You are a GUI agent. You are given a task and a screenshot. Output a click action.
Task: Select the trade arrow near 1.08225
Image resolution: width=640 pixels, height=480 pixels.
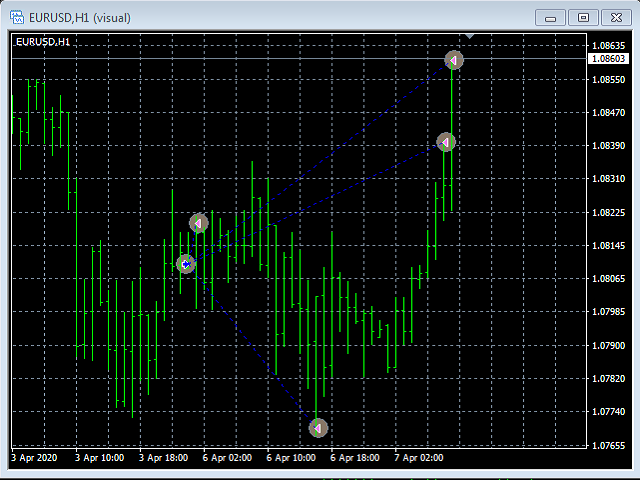199,223
